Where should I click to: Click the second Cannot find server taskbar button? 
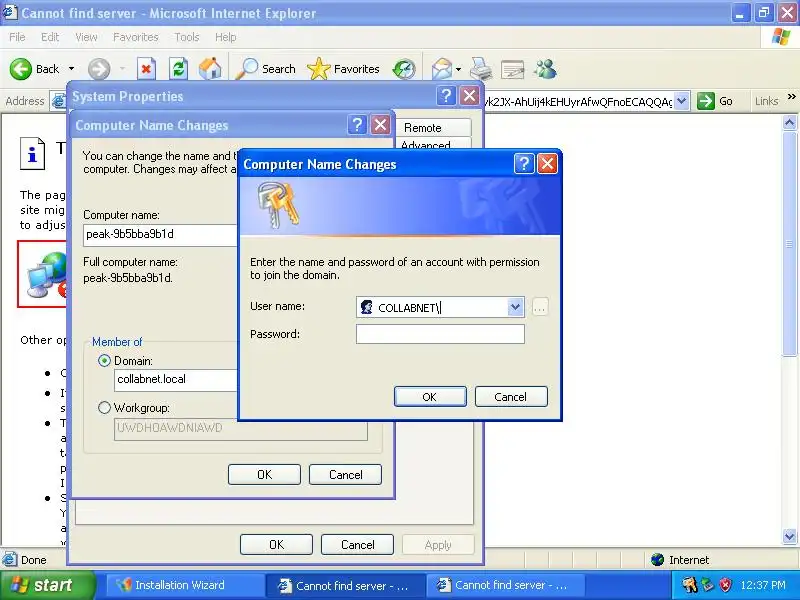click(505, 585)
